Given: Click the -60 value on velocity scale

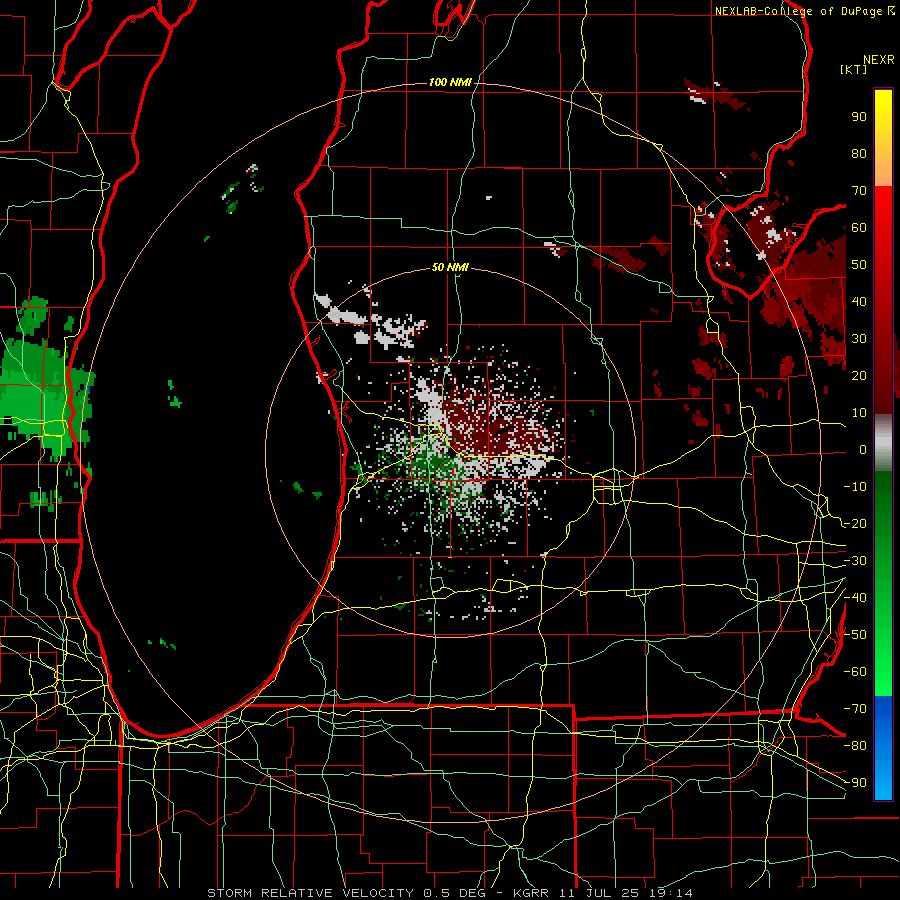Looking at the screenshot, I should (x=855, y=672).
